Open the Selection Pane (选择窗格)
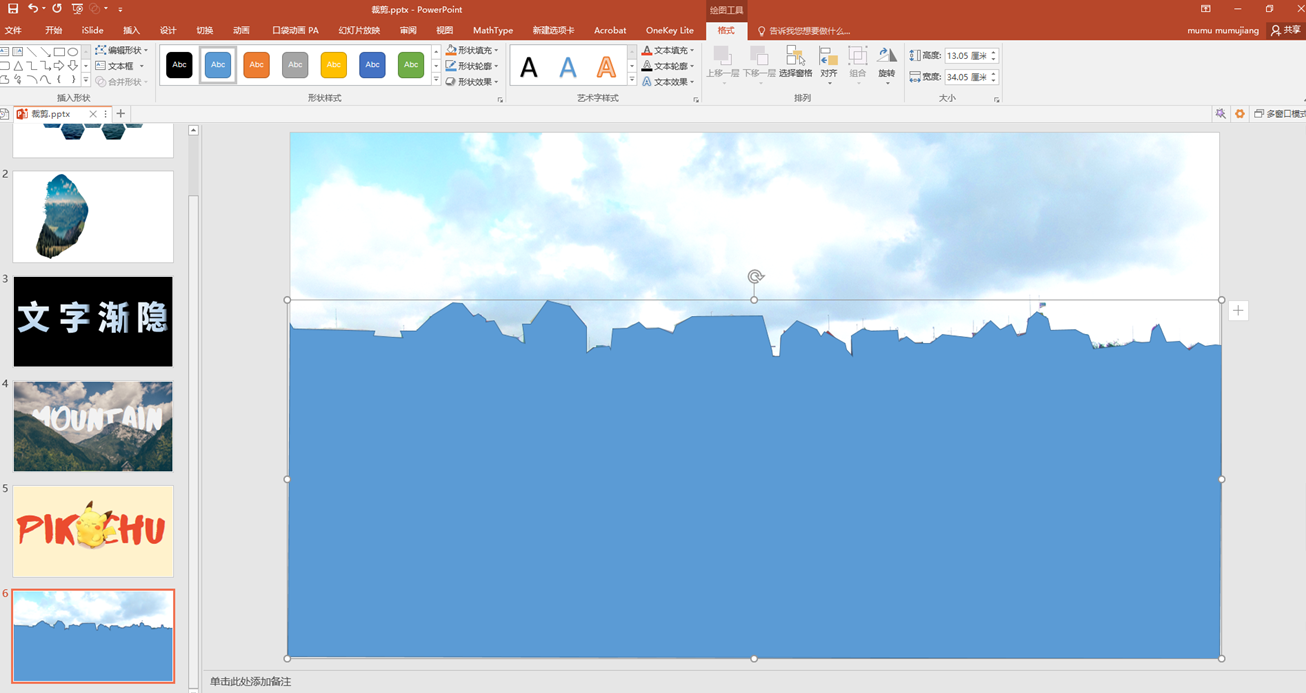 (795, 61)
